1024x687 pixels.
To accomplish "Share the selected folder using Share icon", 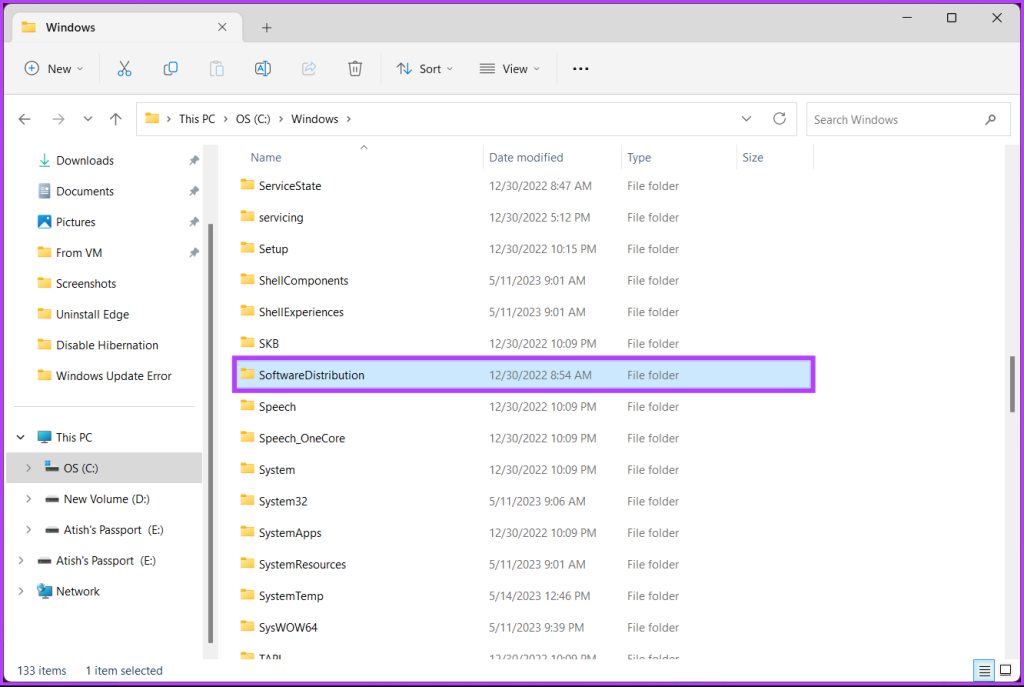I will pos(308,68).
